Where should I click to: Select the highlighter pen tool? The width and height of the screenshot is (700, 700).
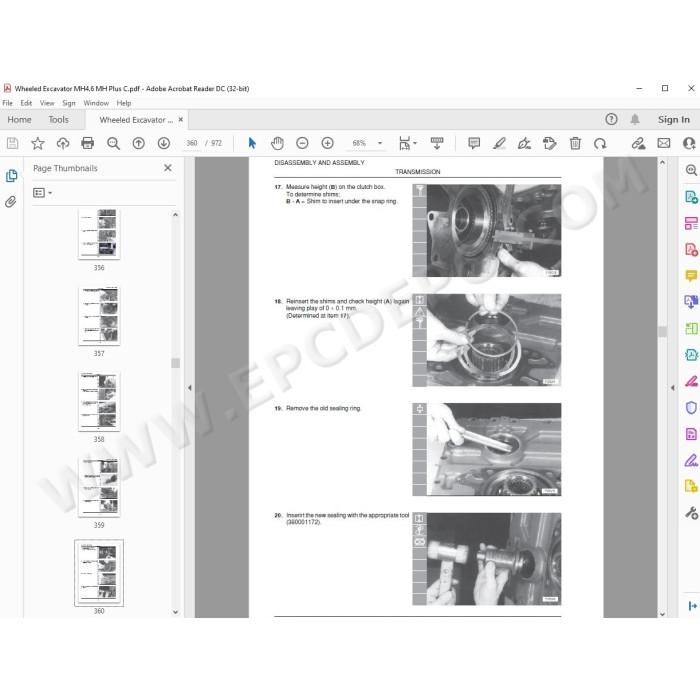pos(499,143)
